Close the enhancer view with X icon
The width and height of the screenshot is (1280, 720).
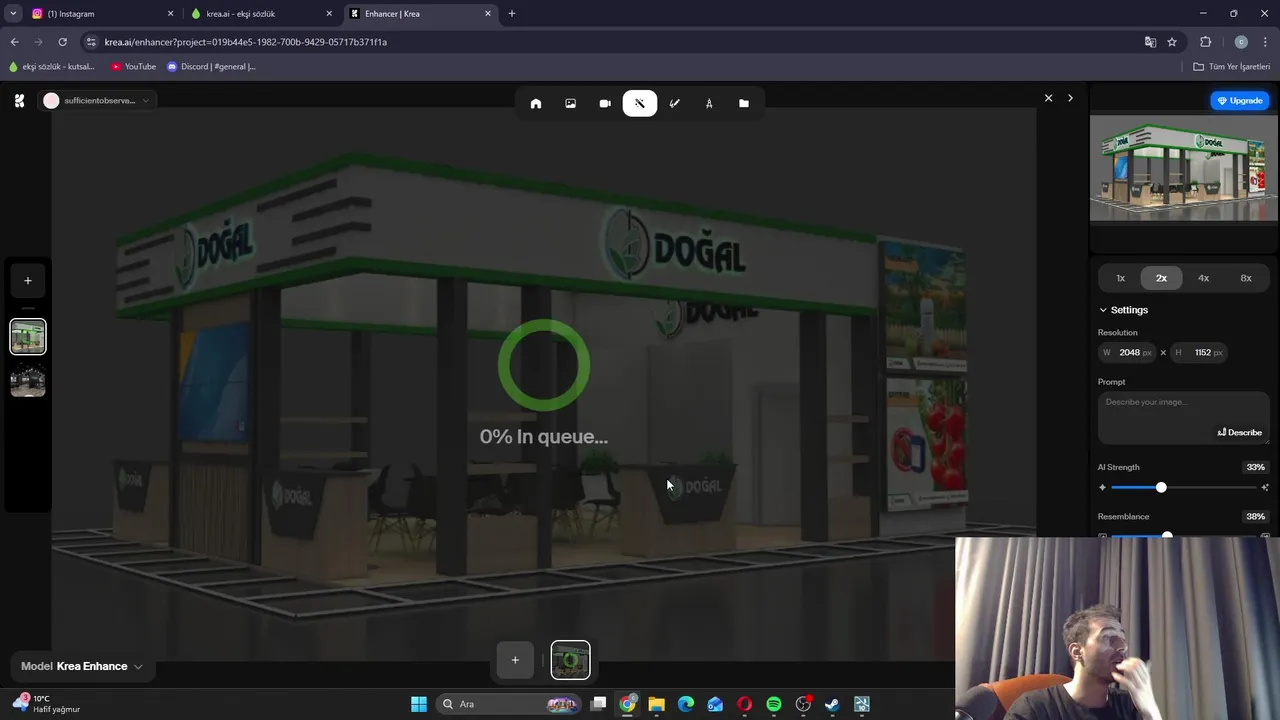(x=1048, y=98)
